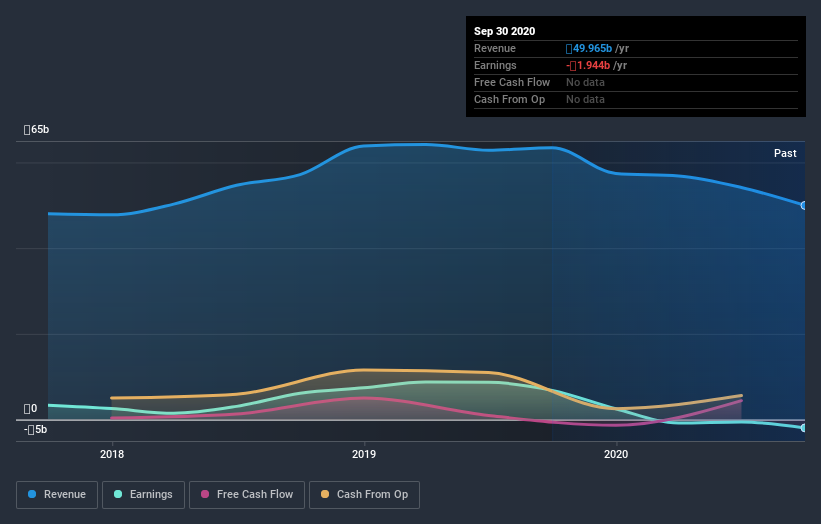Click the -5b y-axis label
This screenshot has height=524, width=821.
click(x=35, y=430)
